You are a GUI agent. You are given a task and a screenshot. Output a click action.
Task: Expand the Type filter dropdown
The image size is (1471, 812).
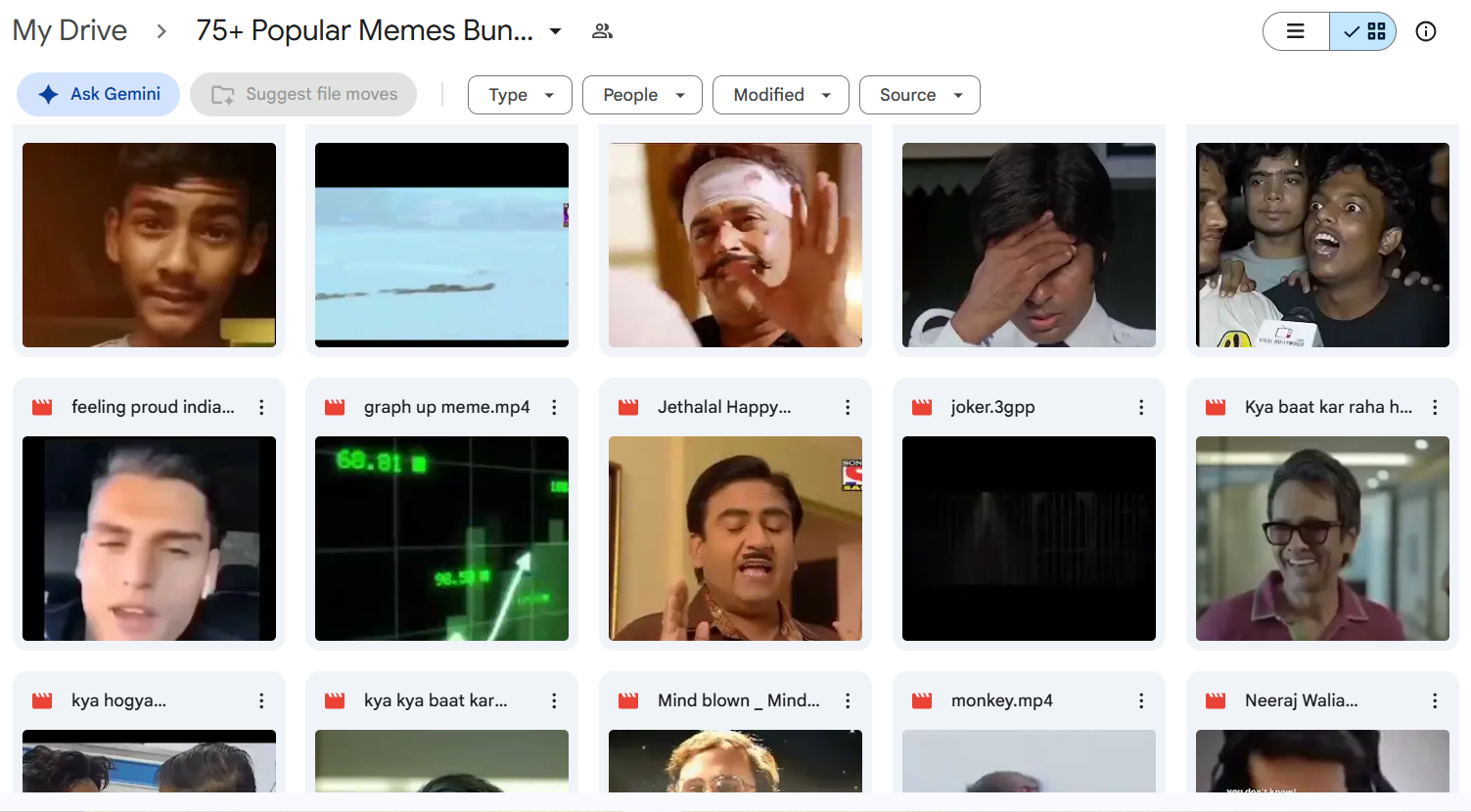[x=520, y=95]
